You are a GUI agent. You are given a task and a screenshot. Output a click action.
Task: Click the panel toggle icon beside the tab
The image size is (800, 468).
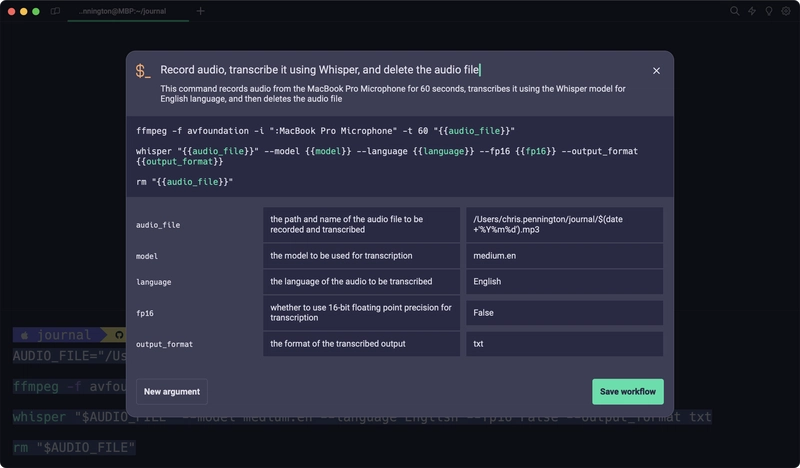tap(55, 11)
